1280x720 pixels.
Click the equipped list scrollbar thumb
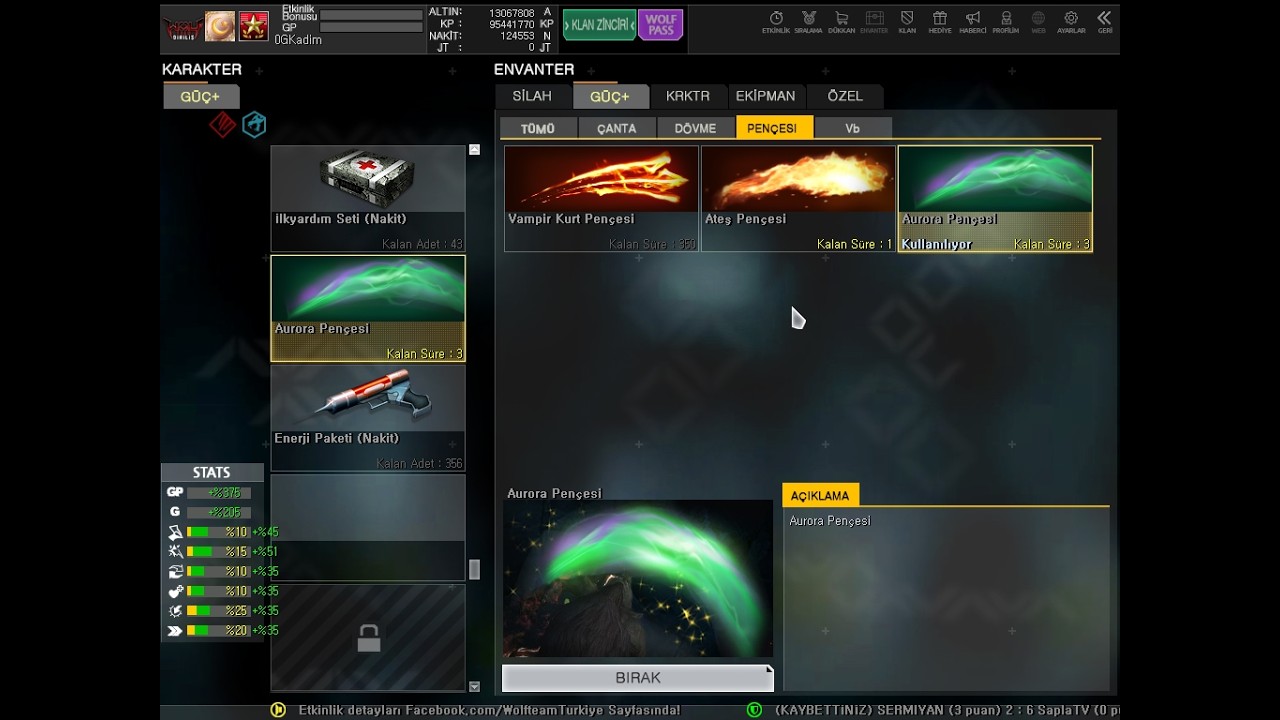tap(474, 569)
